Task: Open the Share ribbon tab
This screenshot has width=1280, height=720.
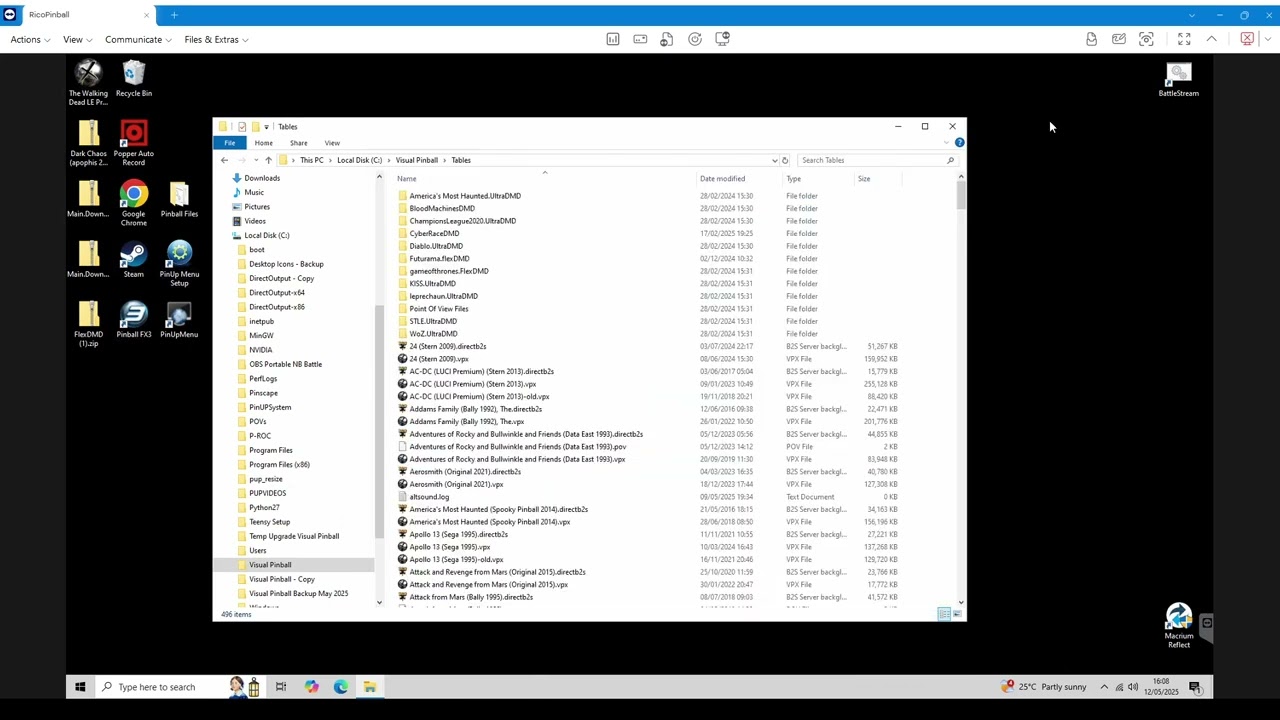Action: click(x=298, y=143)
